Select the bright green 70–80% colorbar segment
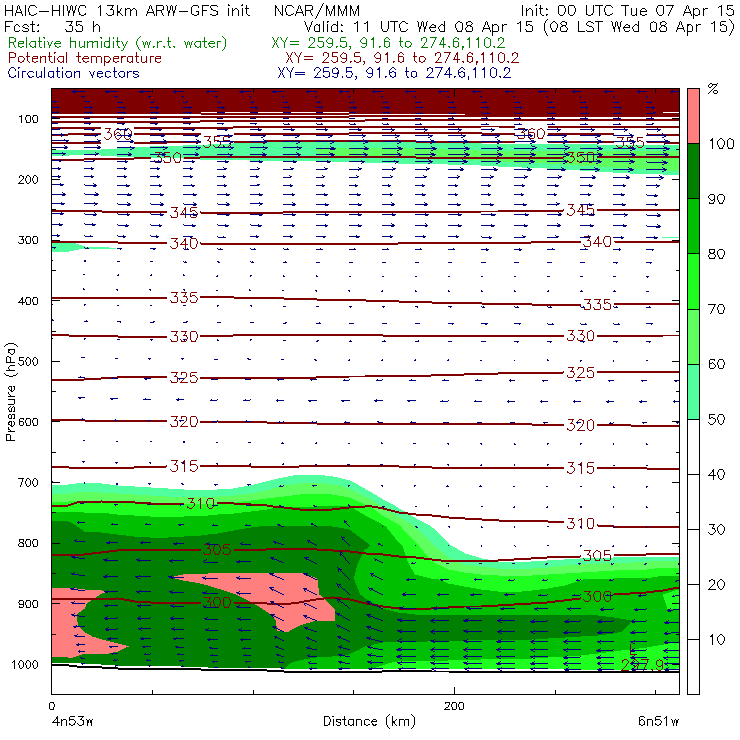The height and width of the screenshot is (740, 740). [x=693, y=281]
